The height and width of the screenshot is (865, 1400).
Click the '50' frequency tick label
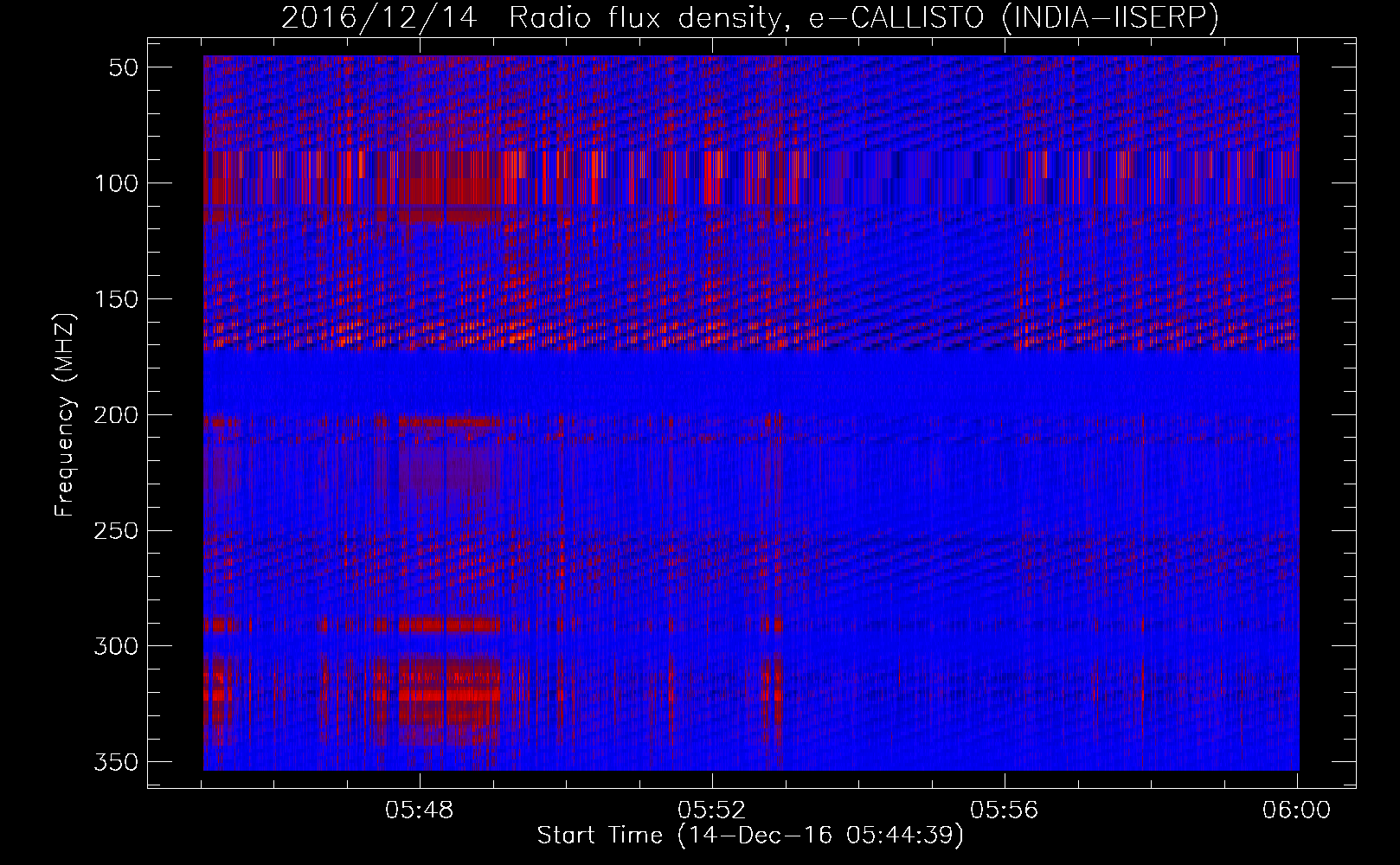click(124, 67)
